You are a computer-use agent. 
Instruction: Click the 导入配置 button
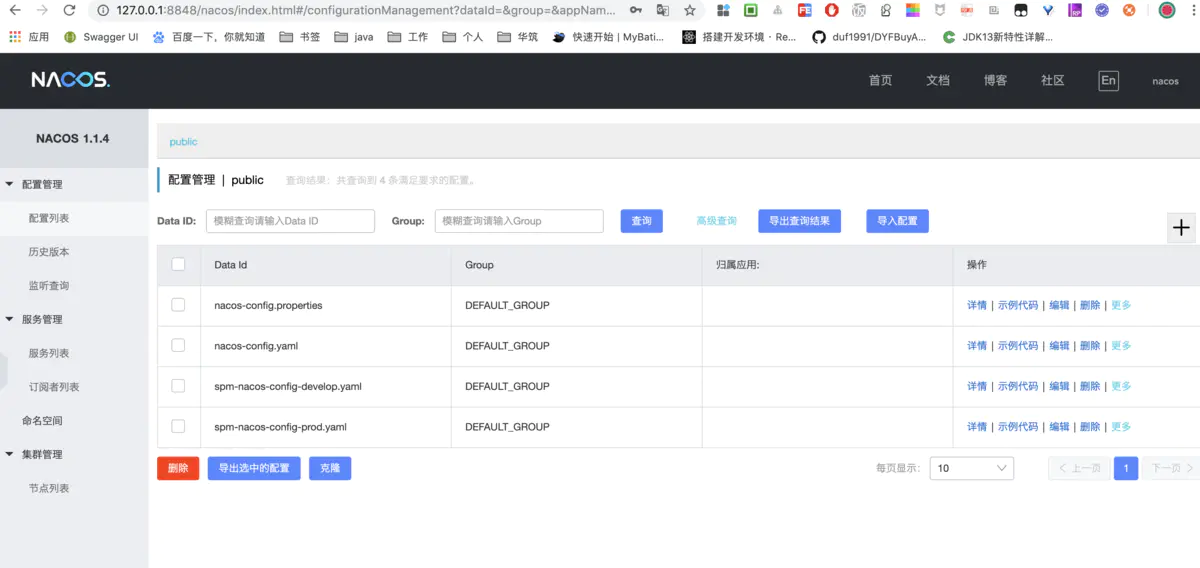coord(897,221)
